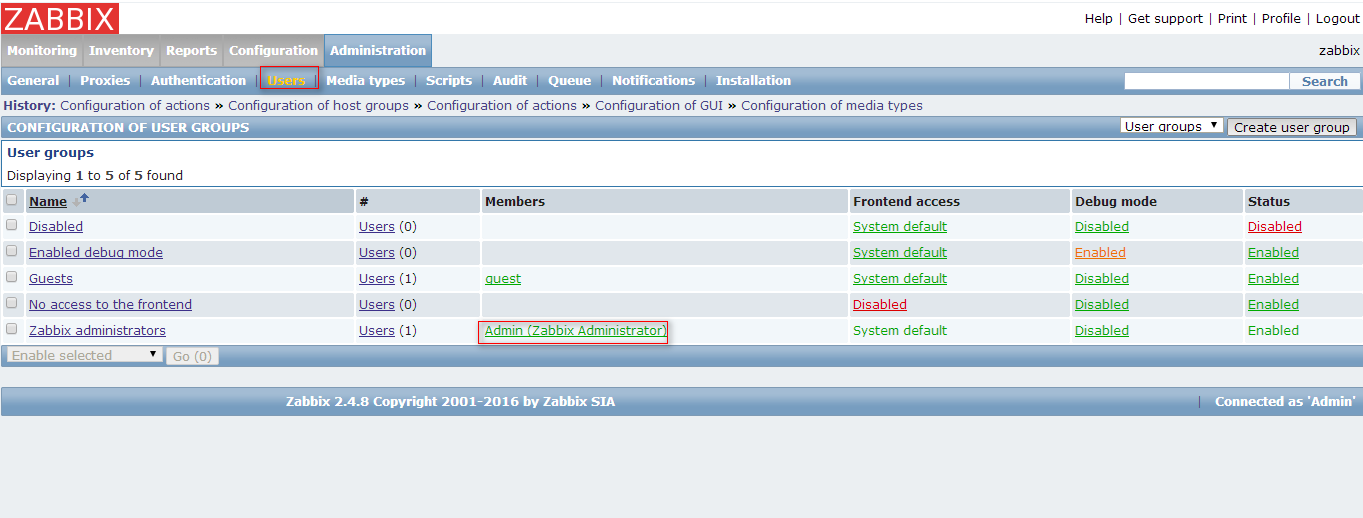Check the box for Guests group
Image resolution: width=1363 pixels, height=518 pixels.
click(12, 277)
